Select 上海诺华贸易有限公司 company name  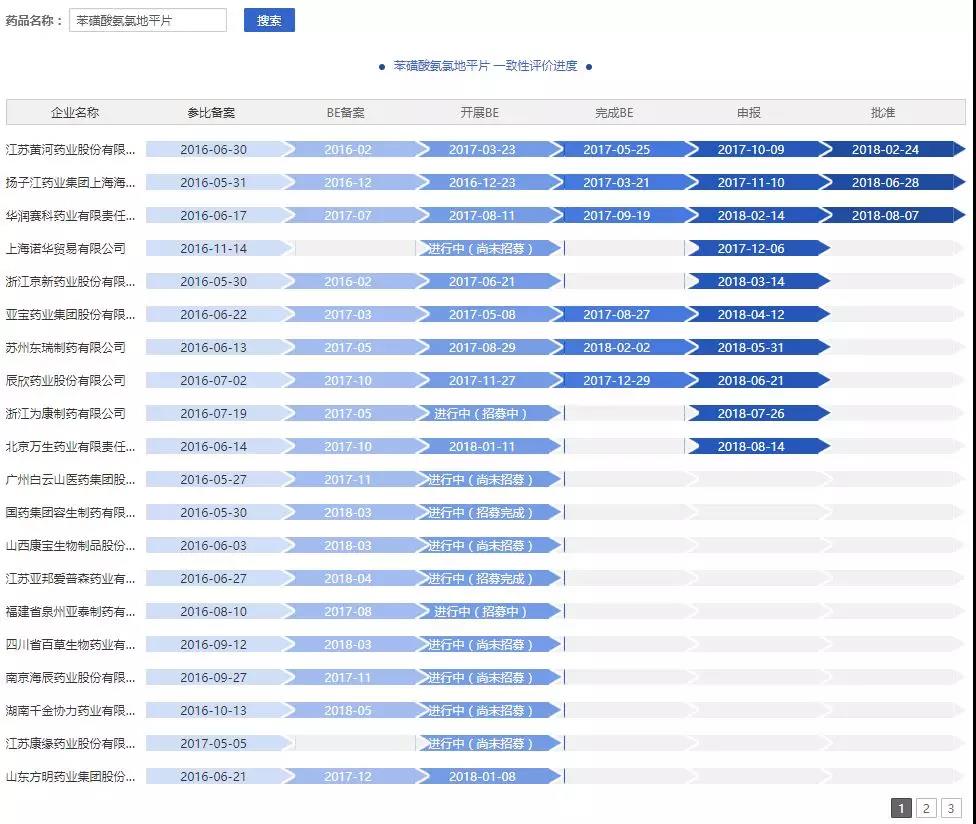click(x=66, y=249)
